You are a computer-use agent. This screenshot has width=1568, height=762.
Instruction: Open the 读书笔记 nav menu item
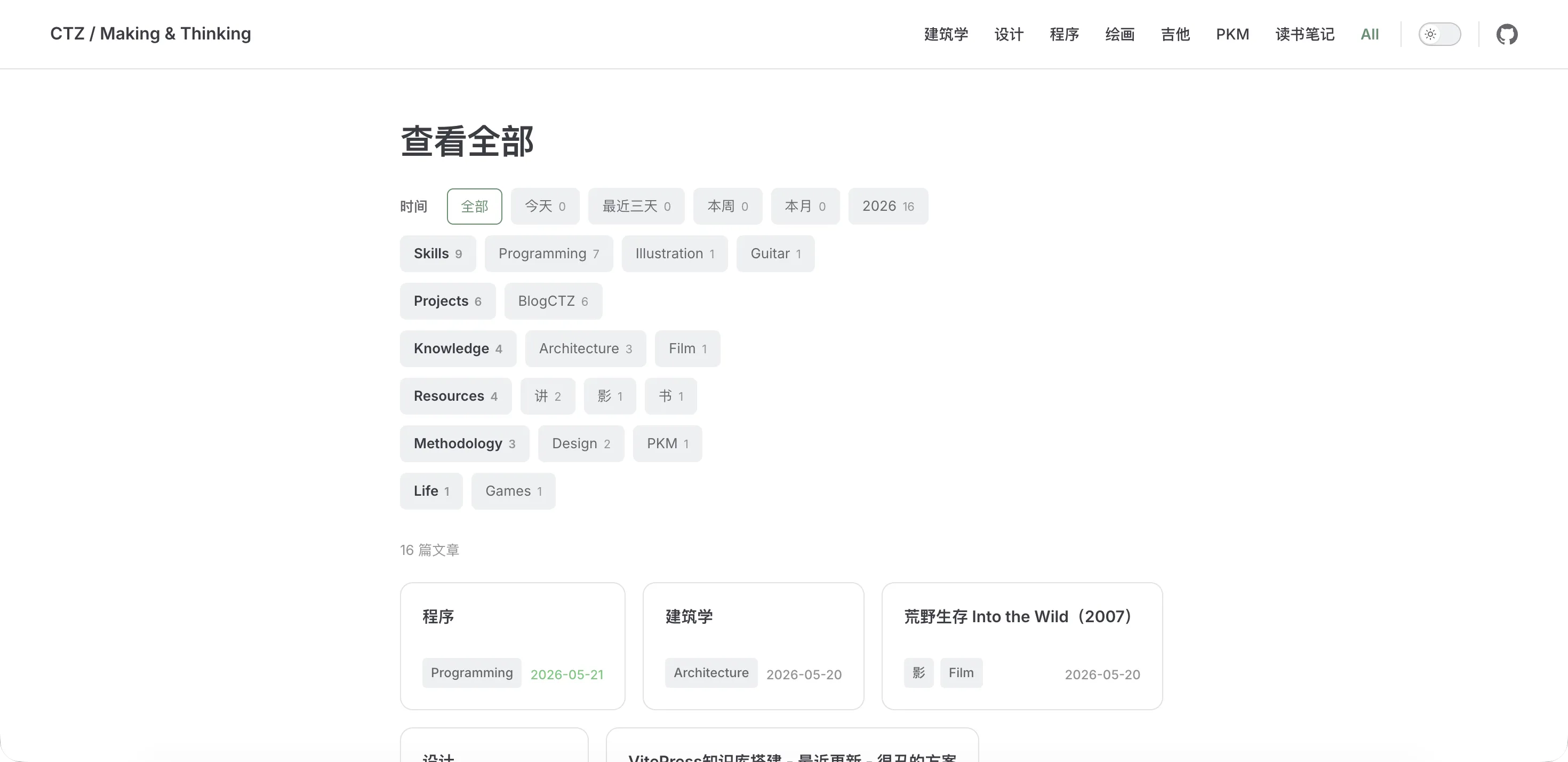coord(1305,34)
